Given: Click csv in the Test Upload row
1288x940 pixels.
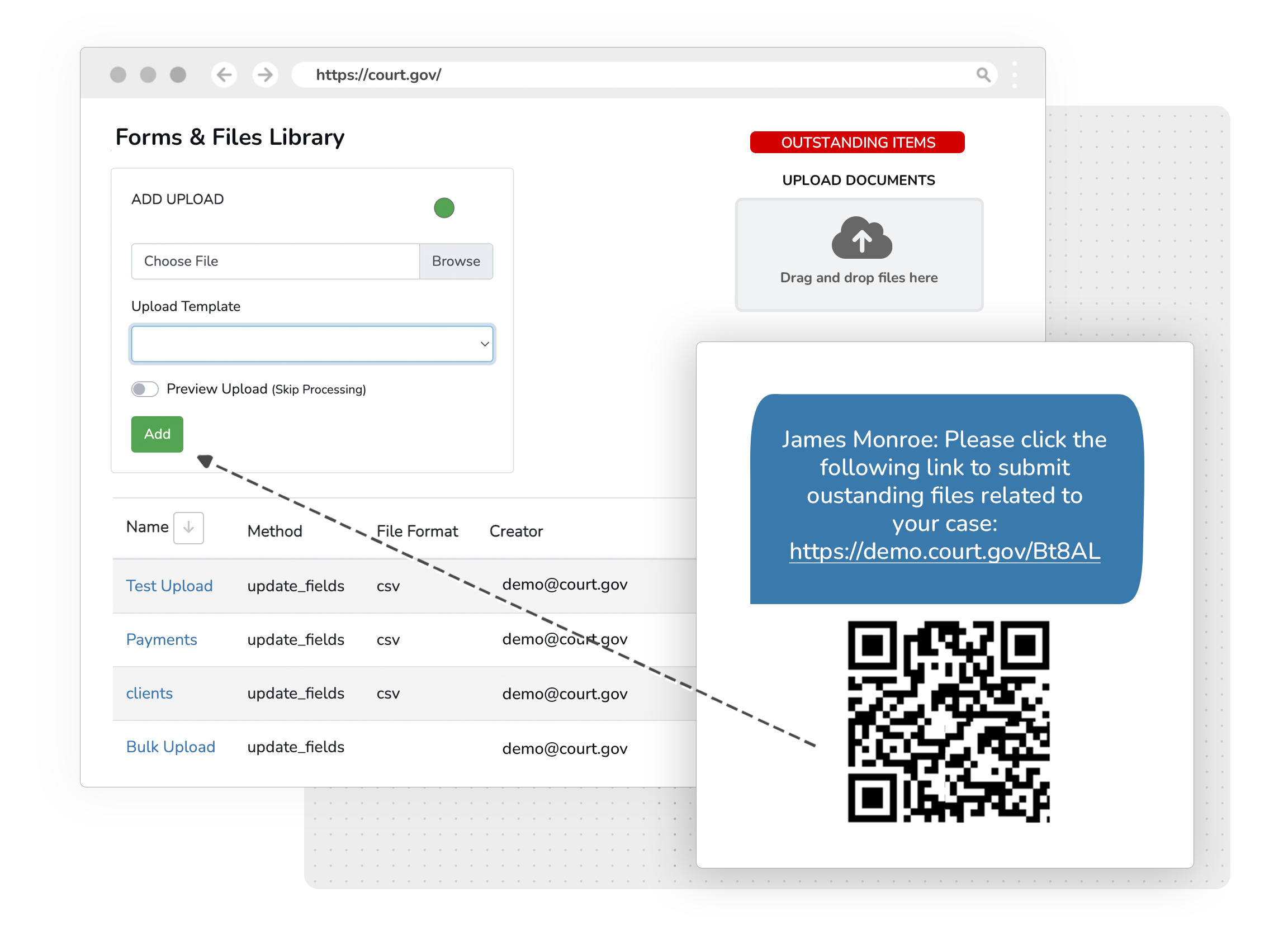Looking at the screenshot, I should click(388, 587).
